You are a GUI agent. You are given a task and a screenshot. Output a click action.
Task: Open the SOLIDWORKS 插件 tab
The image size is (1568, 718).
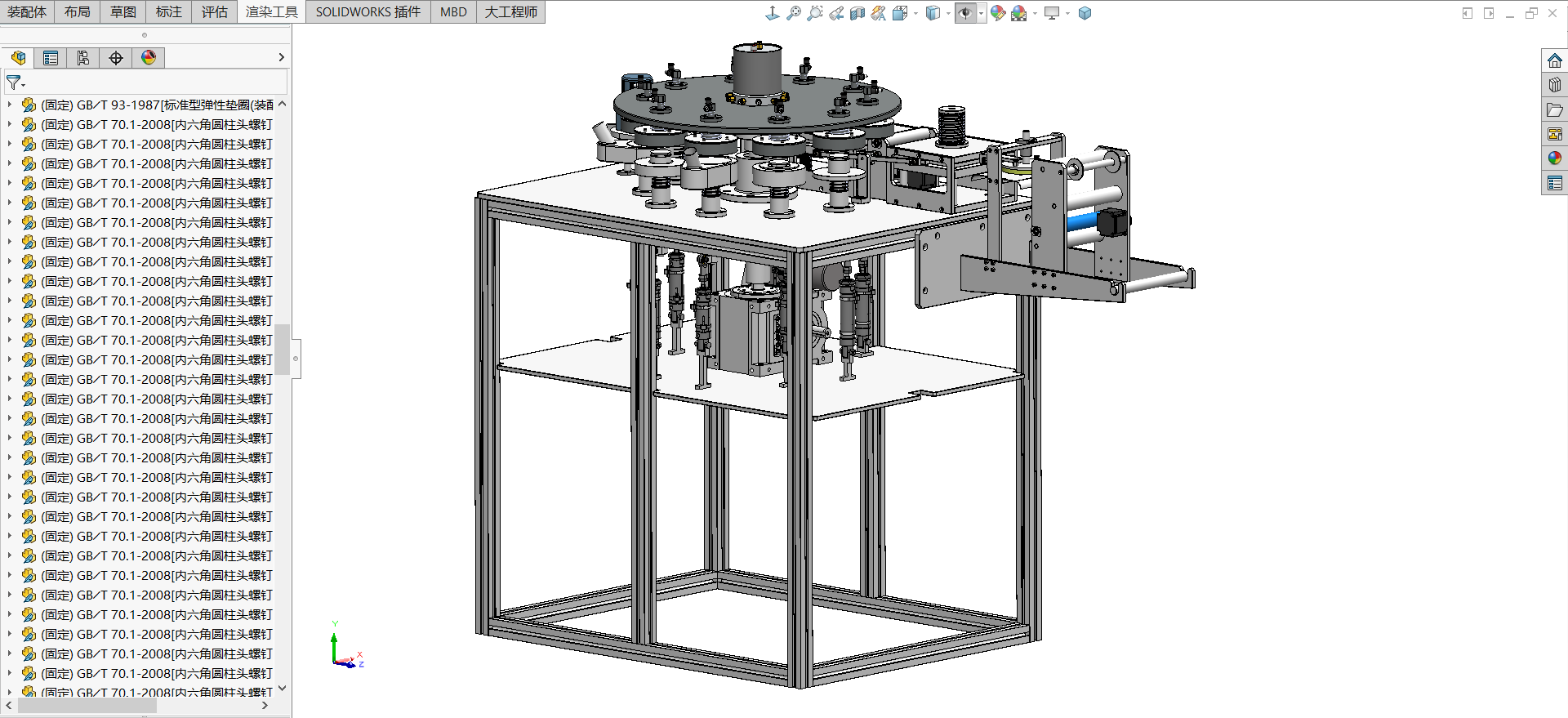(x=368, y=11)
